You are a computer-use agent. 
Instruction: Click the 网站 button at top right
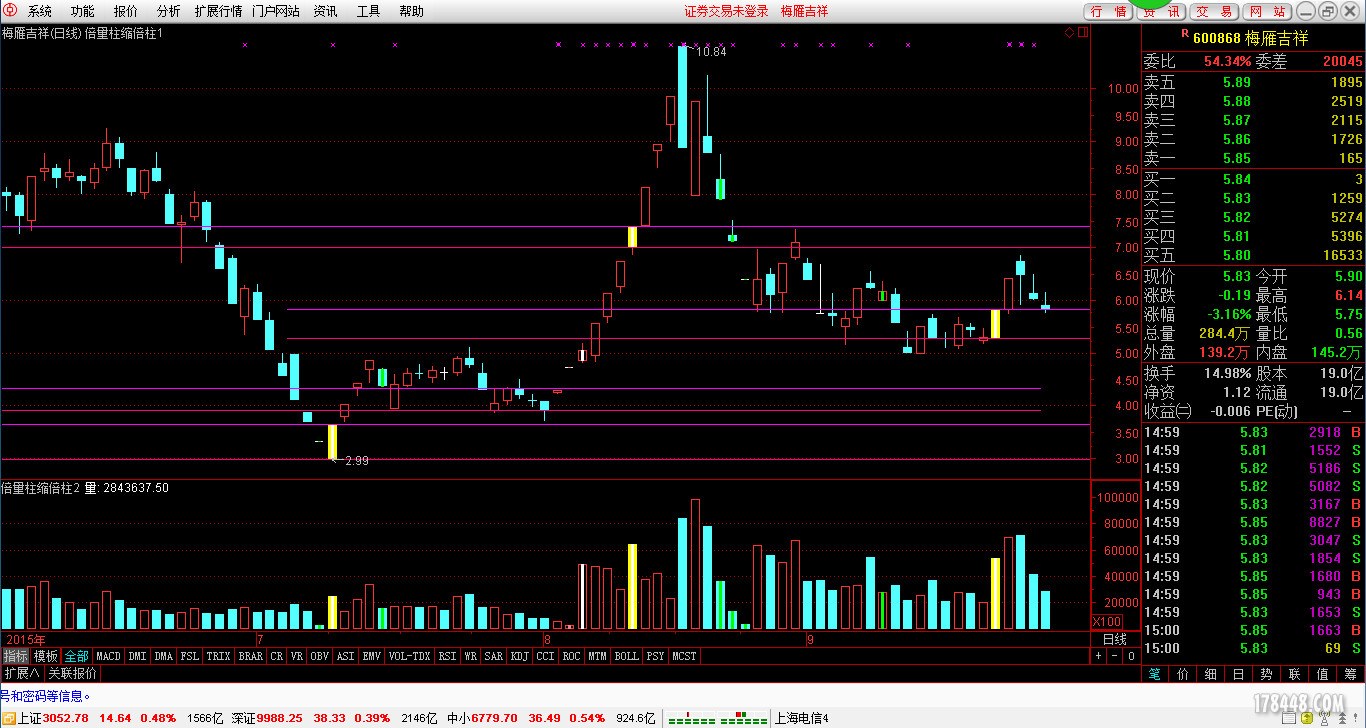pos(1267,11)
